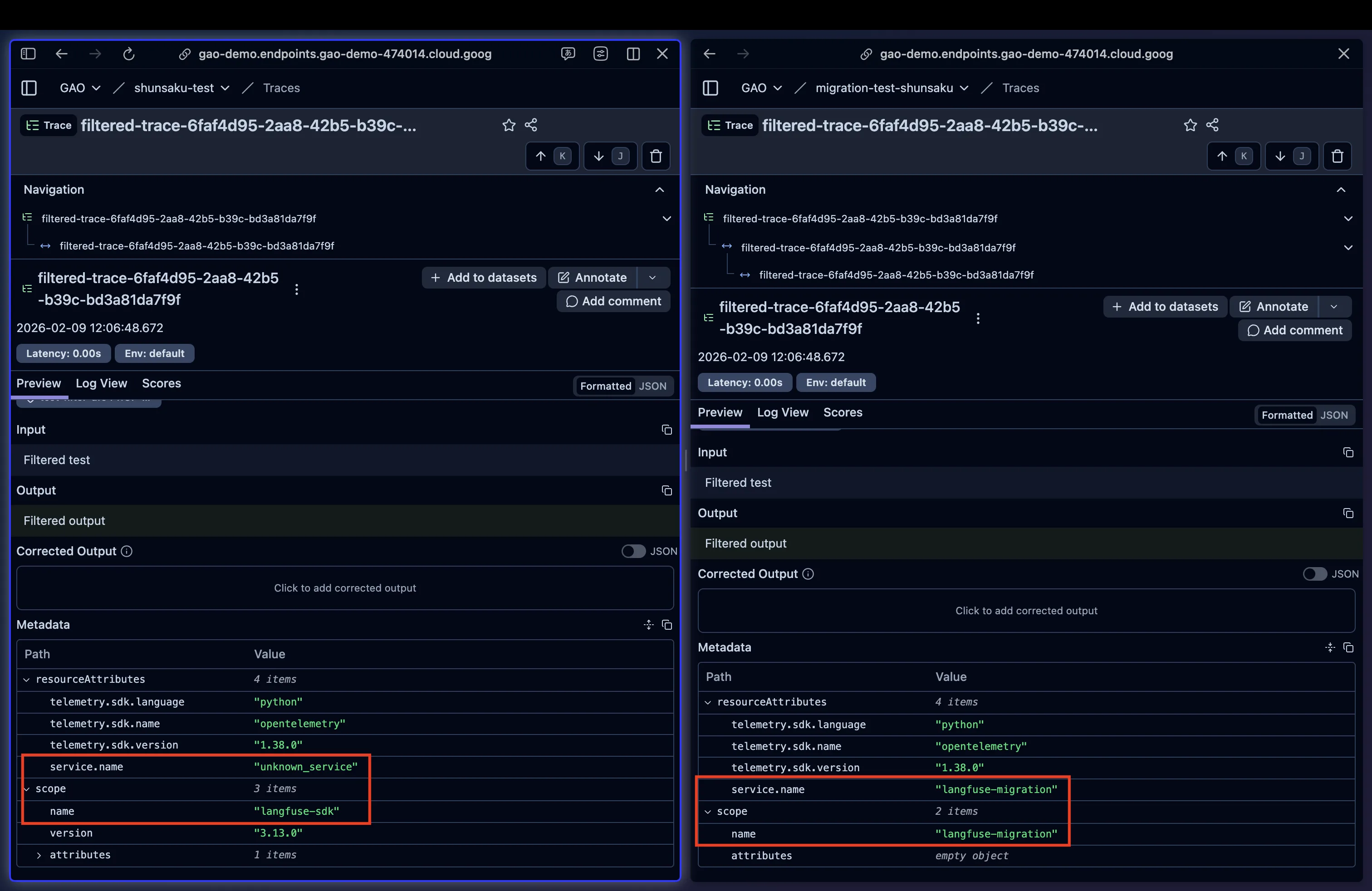Click Add comment in right window

tap(1295, 330)
